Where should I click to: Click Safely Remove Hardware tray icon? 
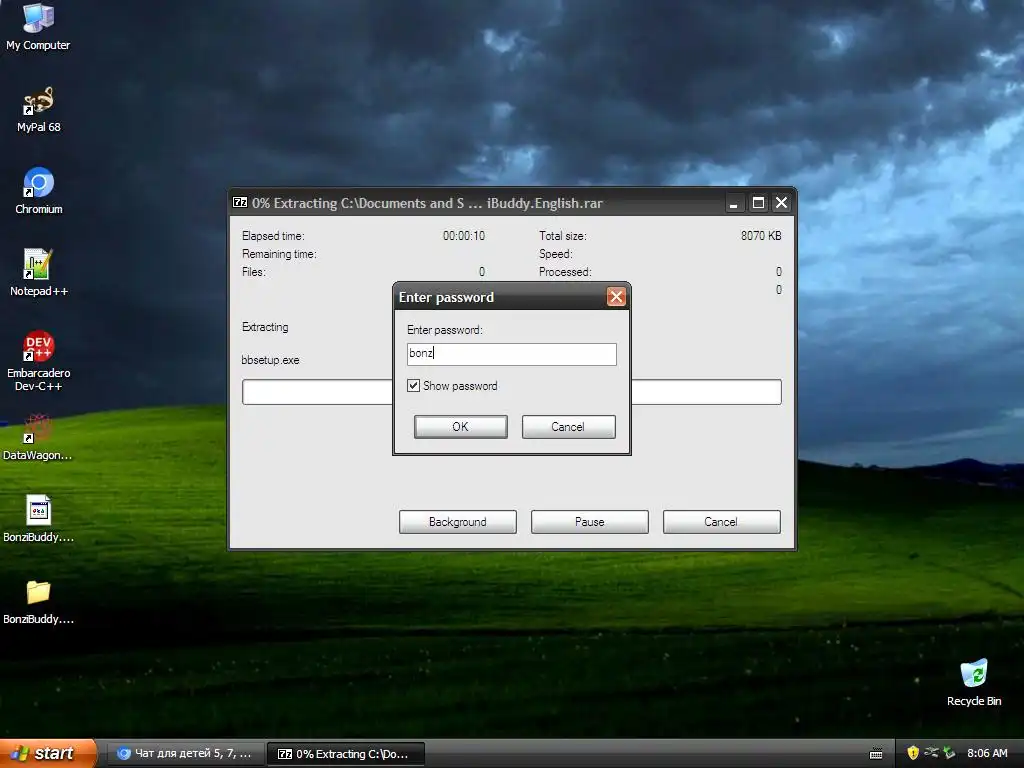[x=949, y=753]
